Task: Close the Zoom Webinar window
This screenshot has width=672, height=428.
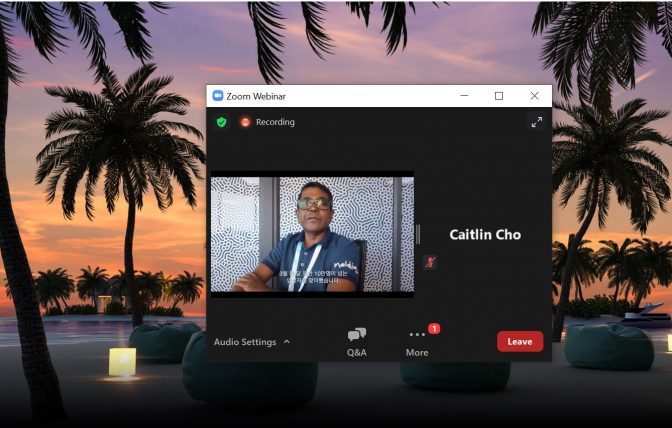Action: (x=534, y=96)
